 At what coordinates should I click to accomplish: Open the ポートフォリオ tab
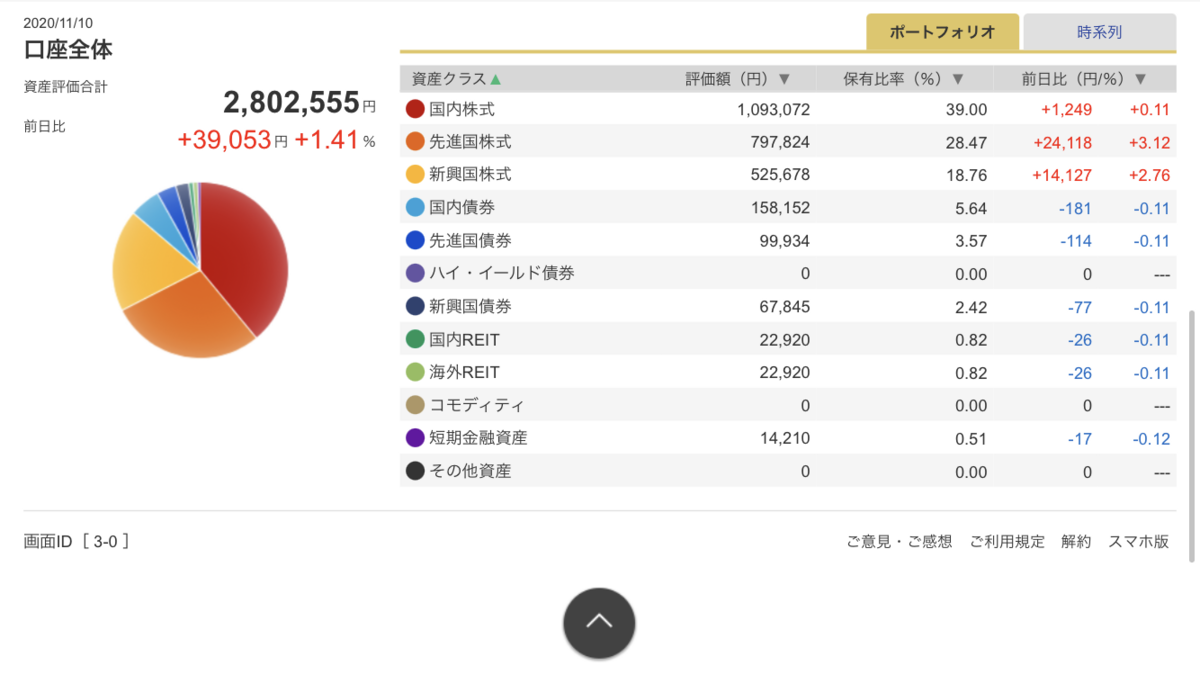tap(941, 31)
